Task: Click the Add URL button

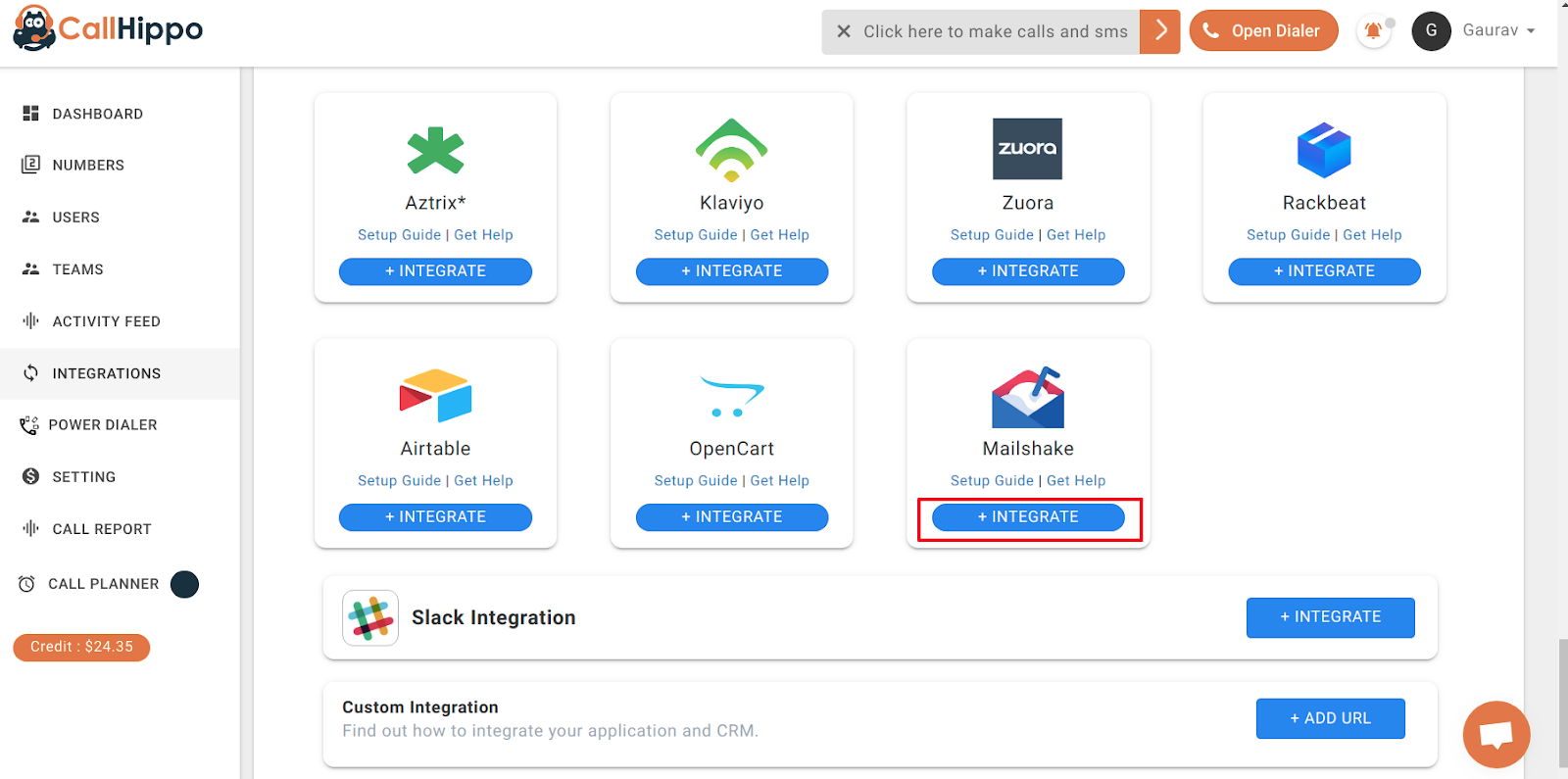Action: pos(1331,718)
